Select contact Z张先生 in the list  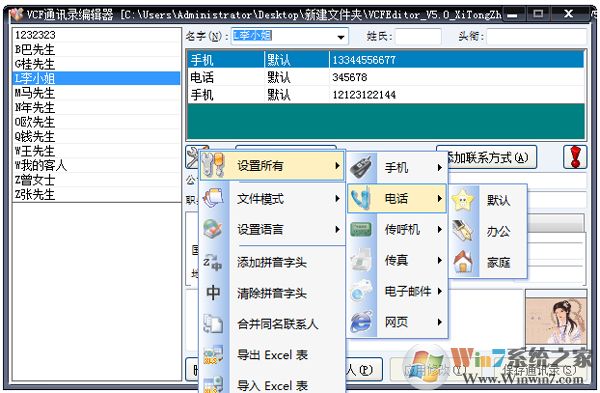[97, 194]
